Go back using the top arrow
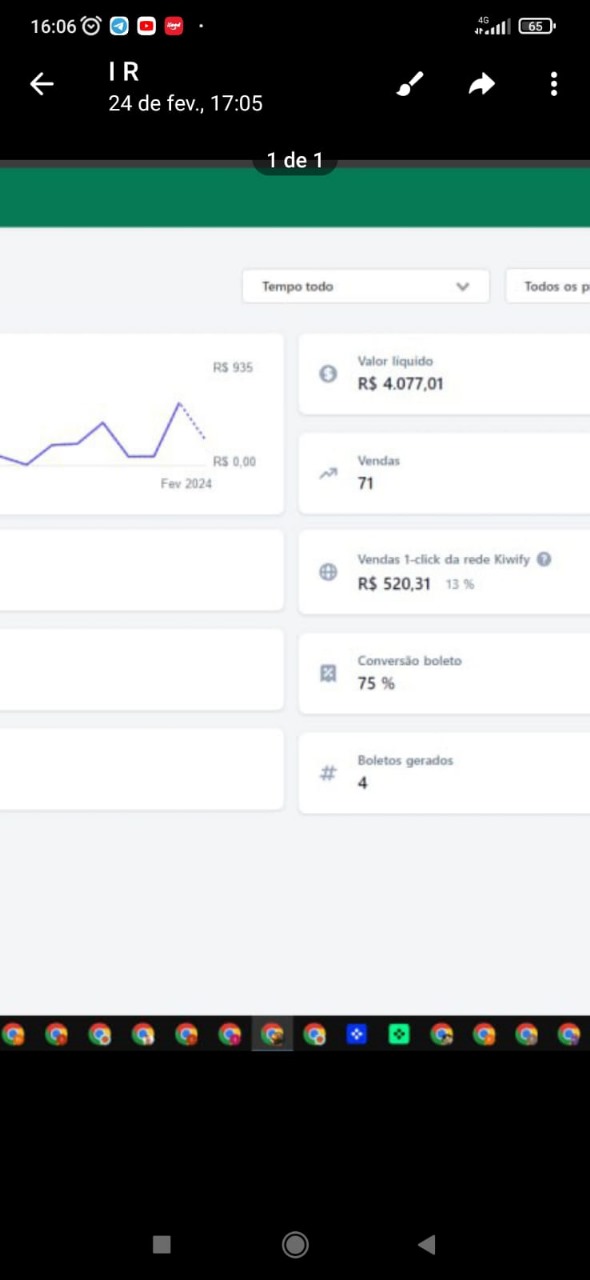 point(42,85)
